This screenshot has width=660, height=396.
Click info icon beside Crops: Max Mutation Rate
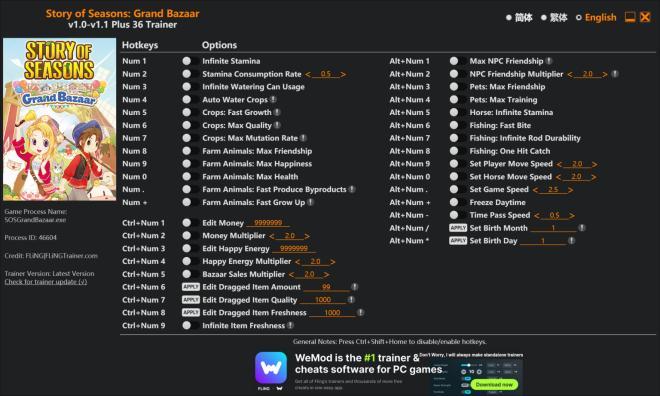point(303,138)
